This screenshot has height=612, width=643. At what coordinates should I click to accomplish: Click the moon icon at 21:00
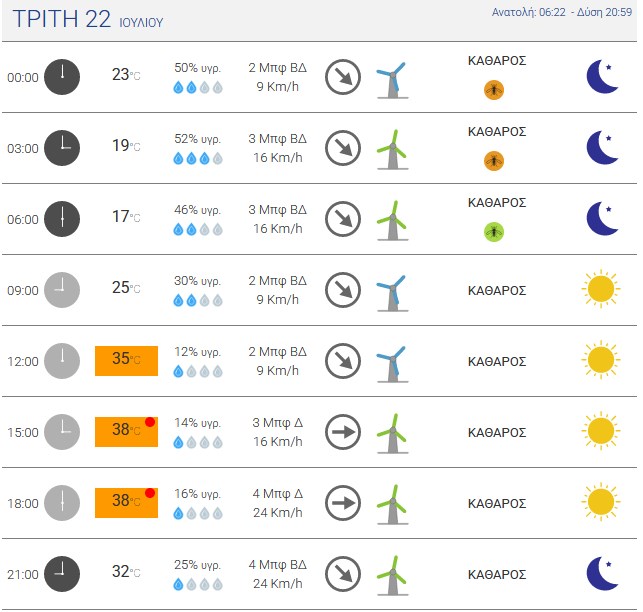602,573
